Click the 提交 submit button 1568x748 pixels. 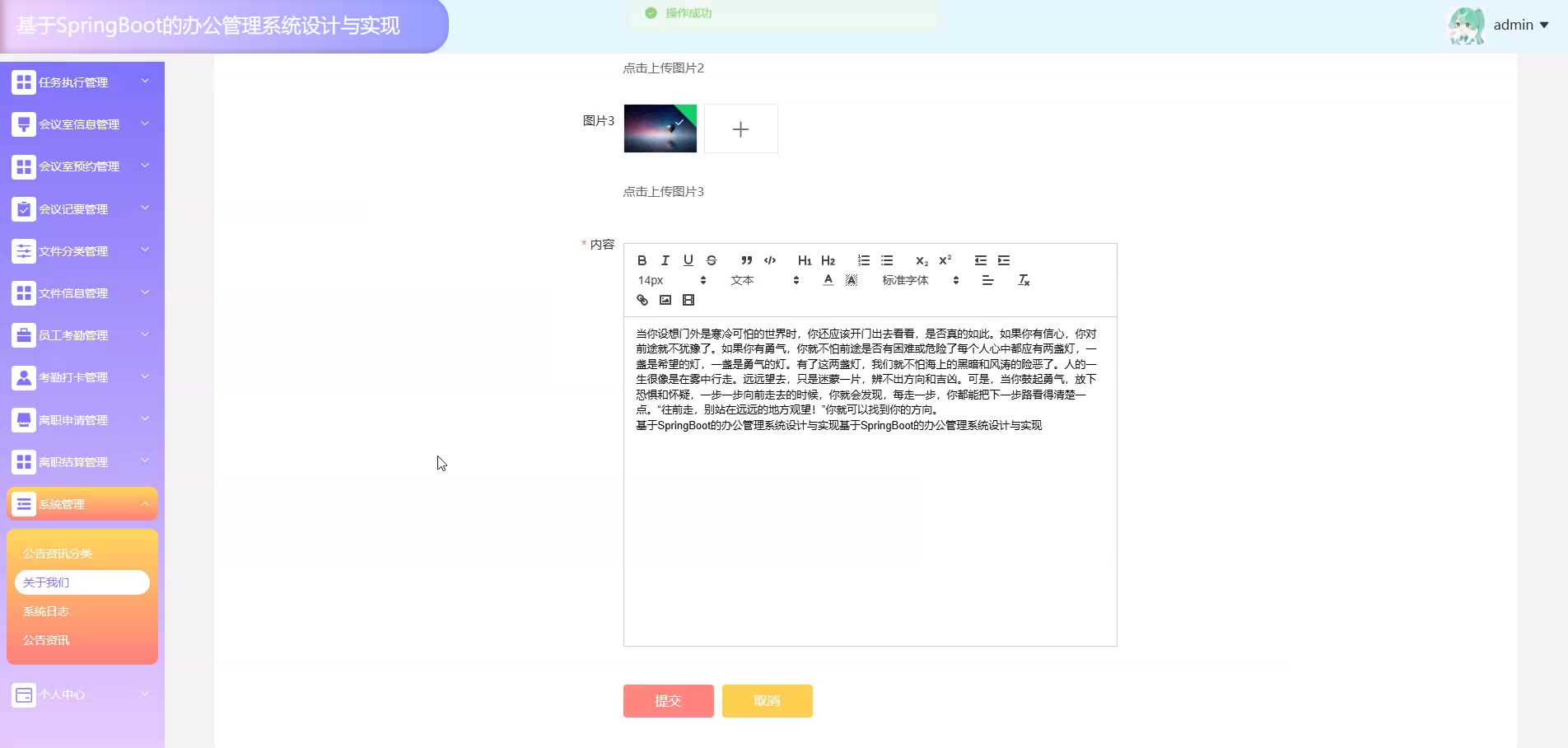pos(668,701)
